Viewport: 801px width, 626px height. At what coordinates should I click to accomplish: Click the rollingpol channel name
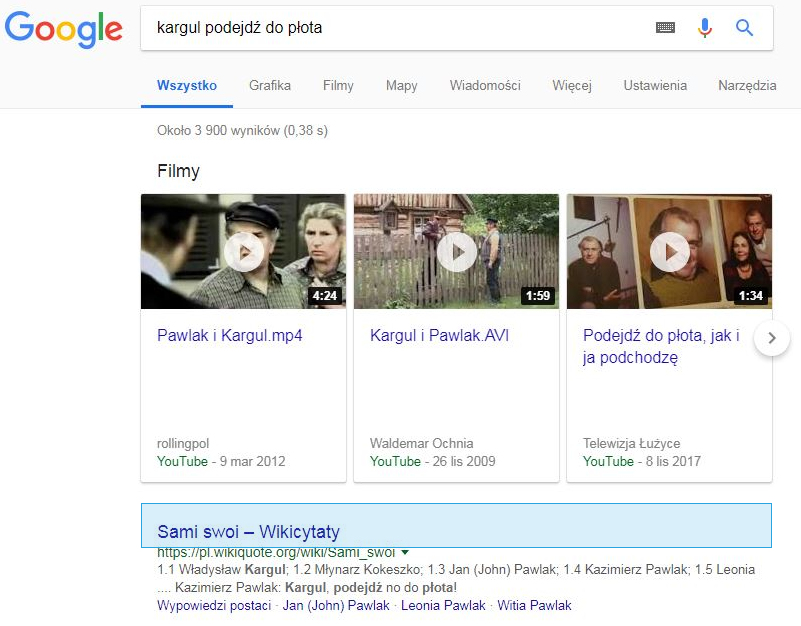pyautogui.click(x=183, y=443)
